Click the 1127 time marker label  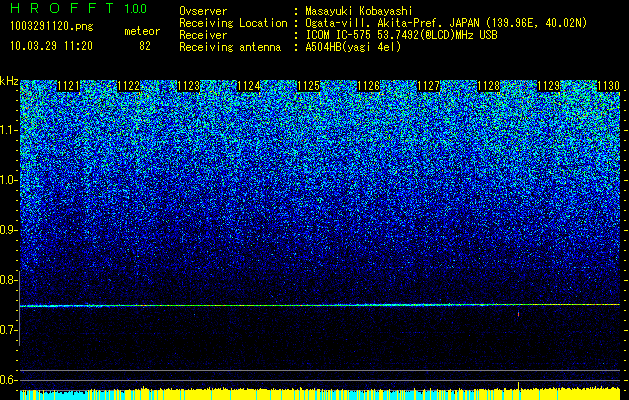click(428, 86)
